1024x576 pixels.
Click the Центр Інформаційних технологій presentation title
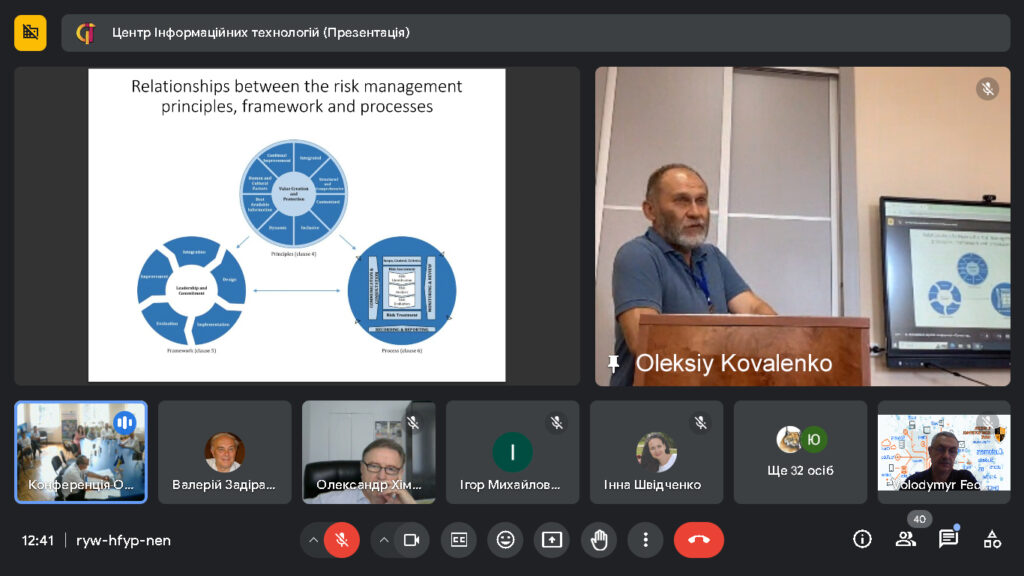(x=260, y=33)
